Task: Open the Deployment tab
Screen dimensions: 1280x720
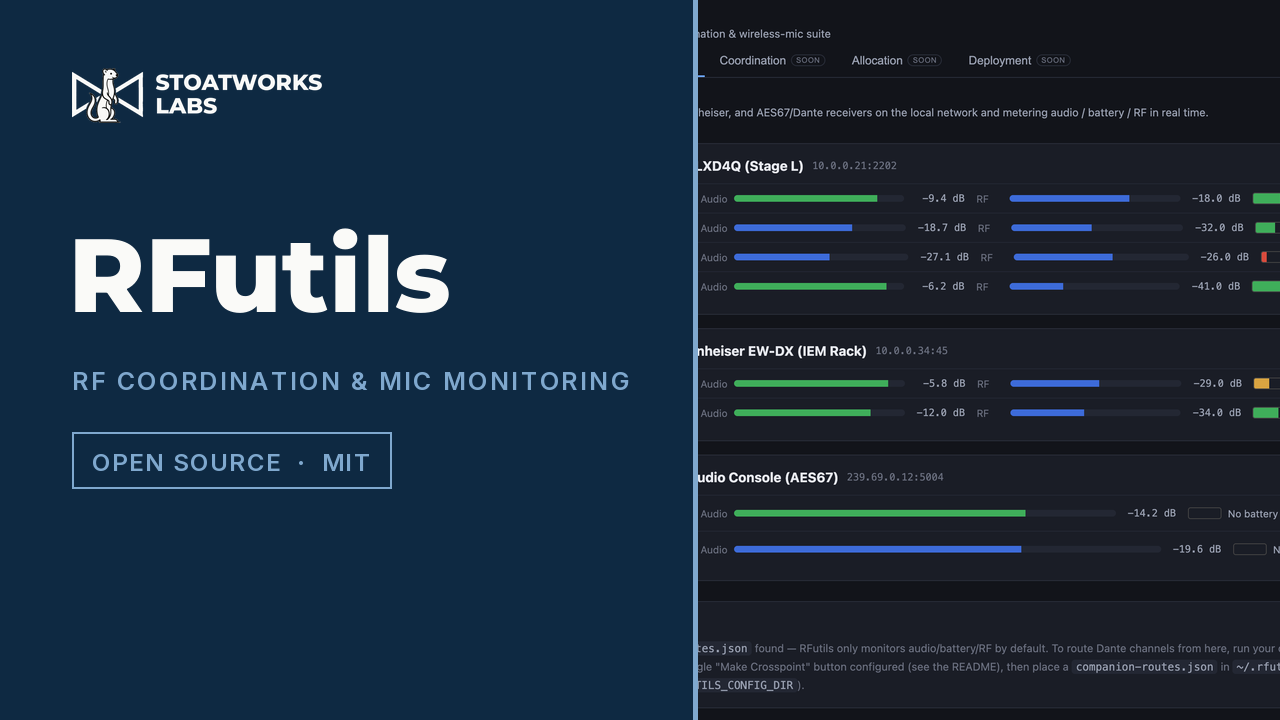Action: [x=1000, y=61]
